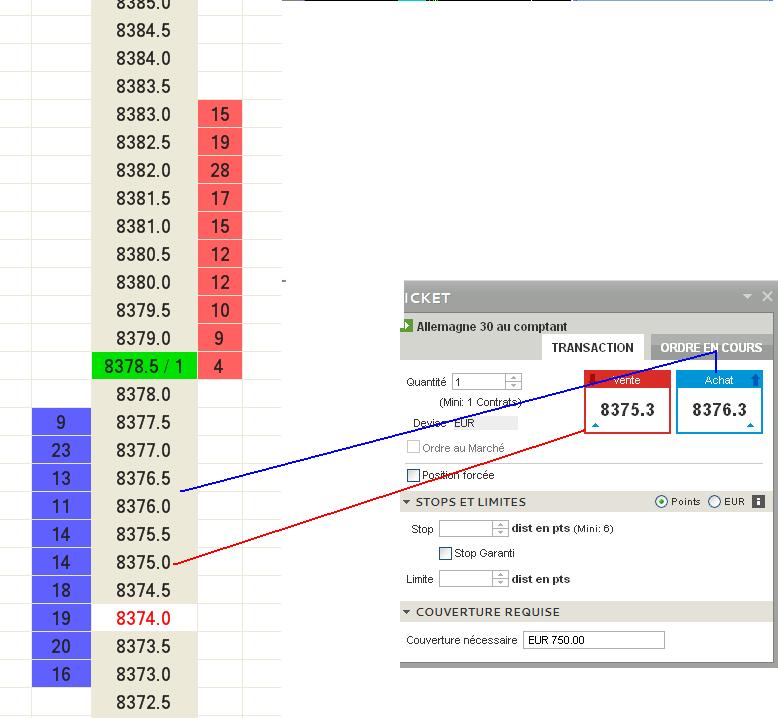The image size is (778, 718).
Task: Enable the Position forcée checkbox
Action: (x=413, y=475)
